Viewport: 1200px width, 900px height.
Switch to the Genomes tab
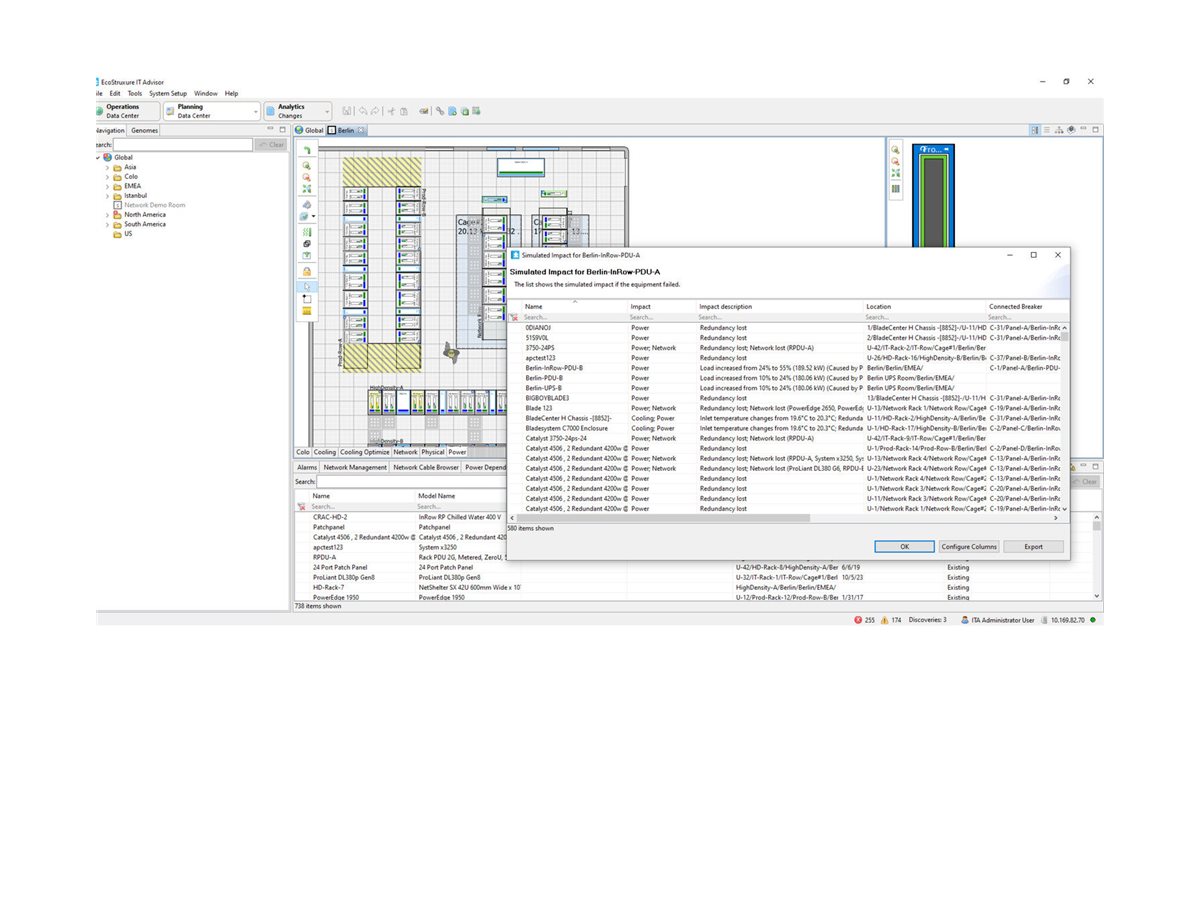144,129
